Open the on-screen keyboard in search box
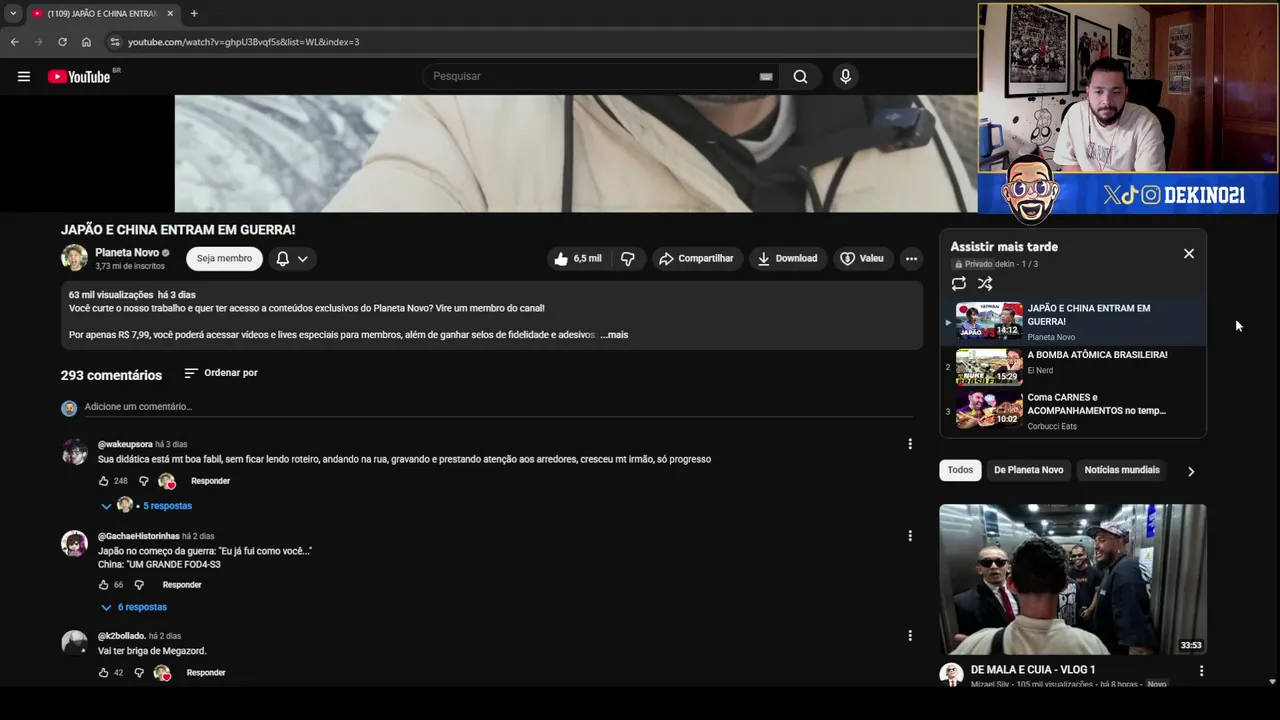 point(766,76)
